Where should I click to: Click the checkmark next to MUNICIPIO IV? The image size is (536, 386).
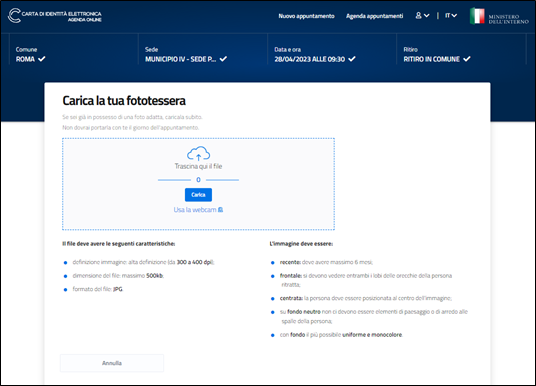click(x=223, y=59)
